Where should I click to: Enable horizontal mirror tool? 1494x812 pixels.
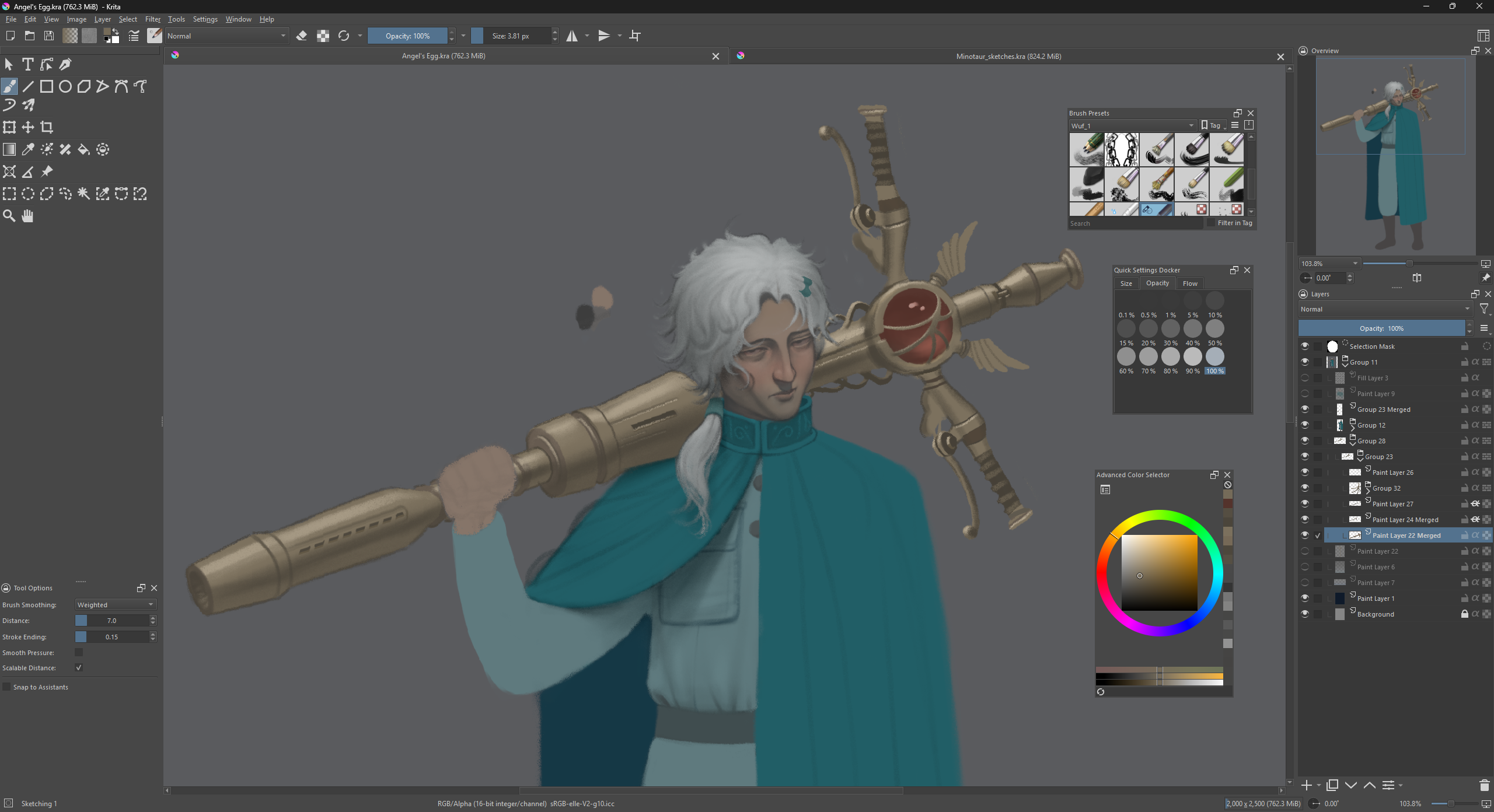point(572,36)
